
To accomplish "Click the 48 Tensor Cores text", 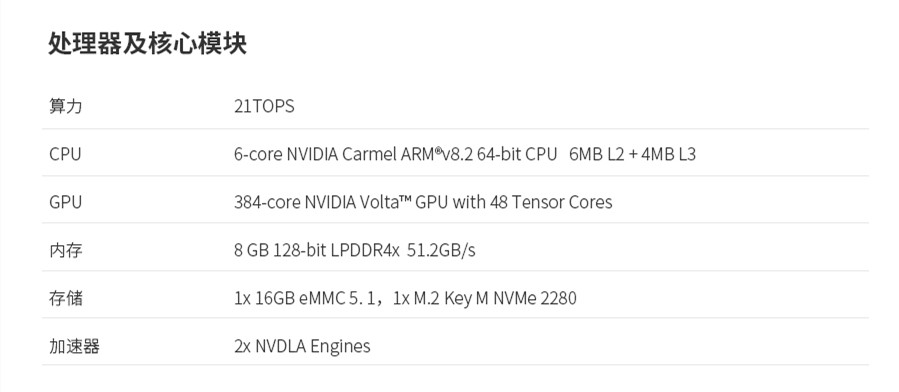I will click(551, 202).
